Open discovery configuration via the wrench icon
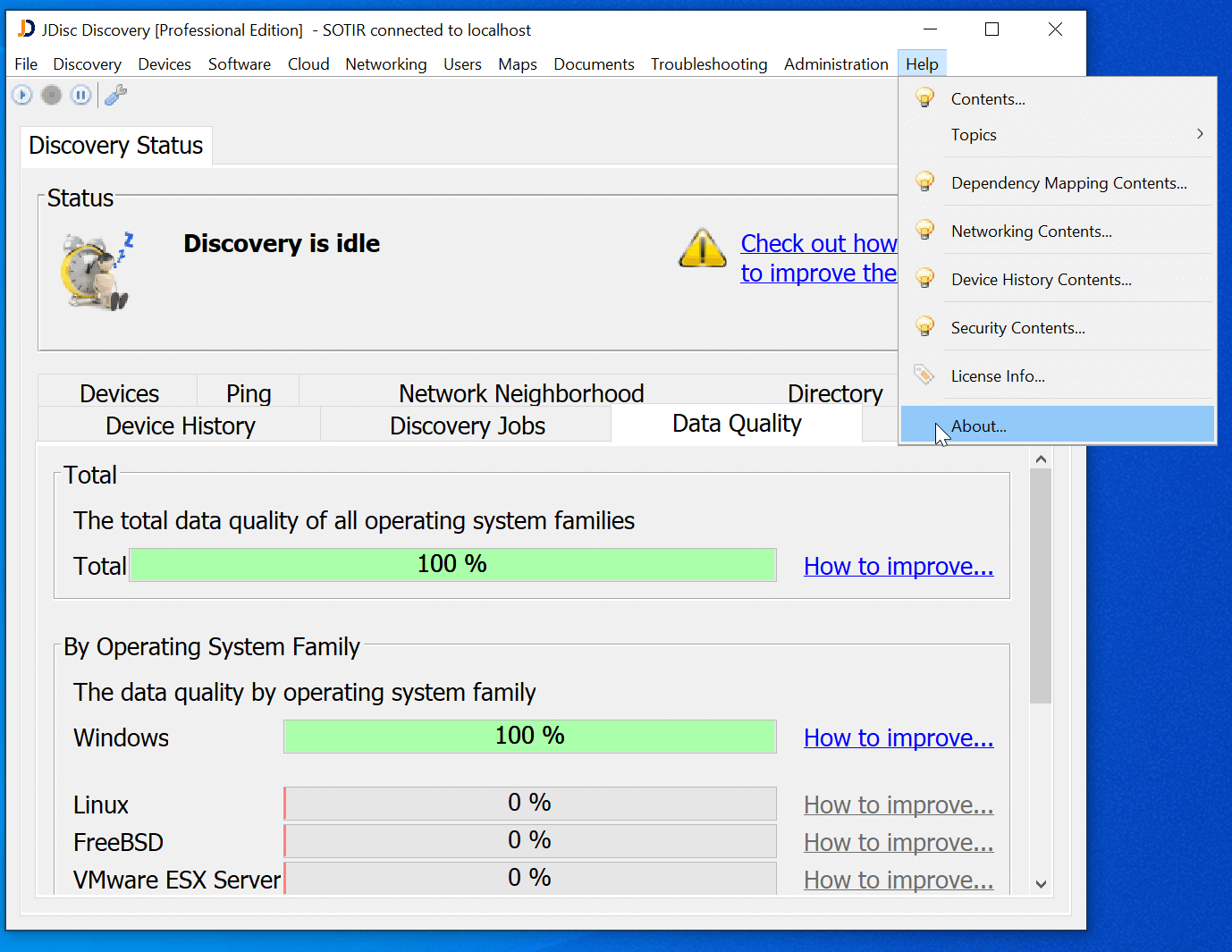Viewport: 1232px width, 952px height. pos(115,94)
